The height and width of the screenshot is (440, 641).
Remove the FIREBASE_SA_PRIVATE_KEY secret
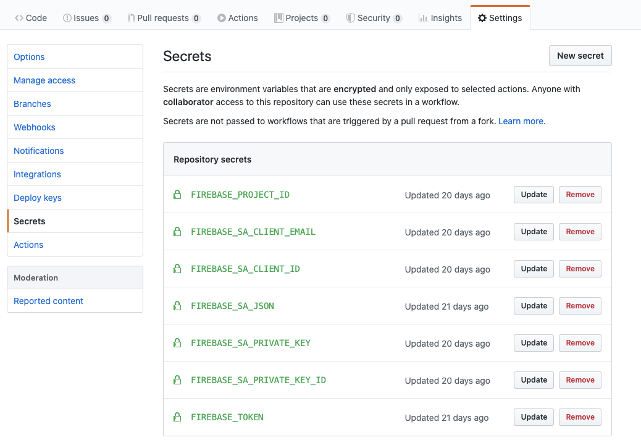tap(580, 343)
